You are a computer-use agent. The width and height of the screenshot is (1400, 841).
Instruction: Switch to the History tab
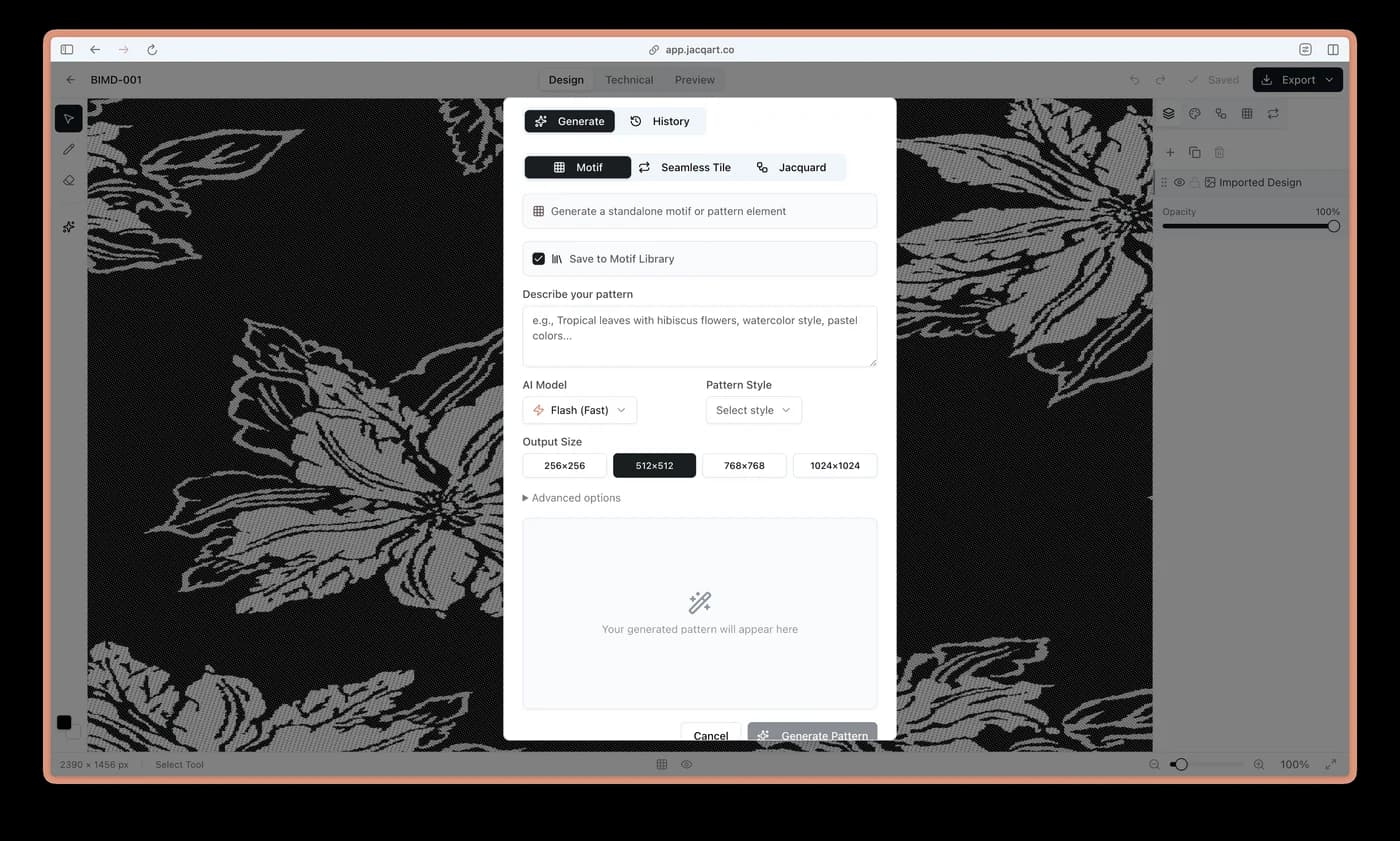660,121
